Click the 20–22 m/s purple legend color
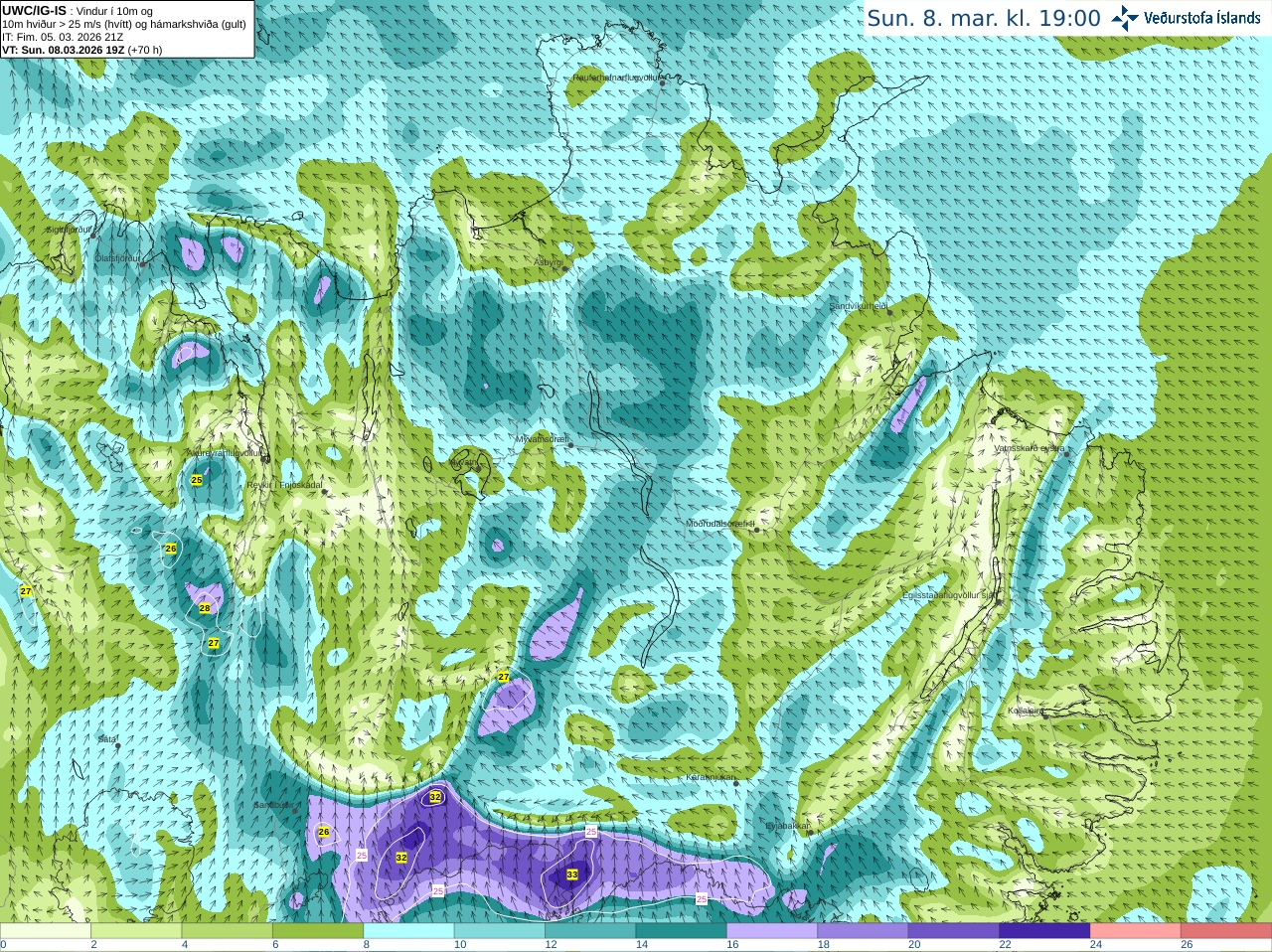The image size is (1272, 952). (954, 931)
